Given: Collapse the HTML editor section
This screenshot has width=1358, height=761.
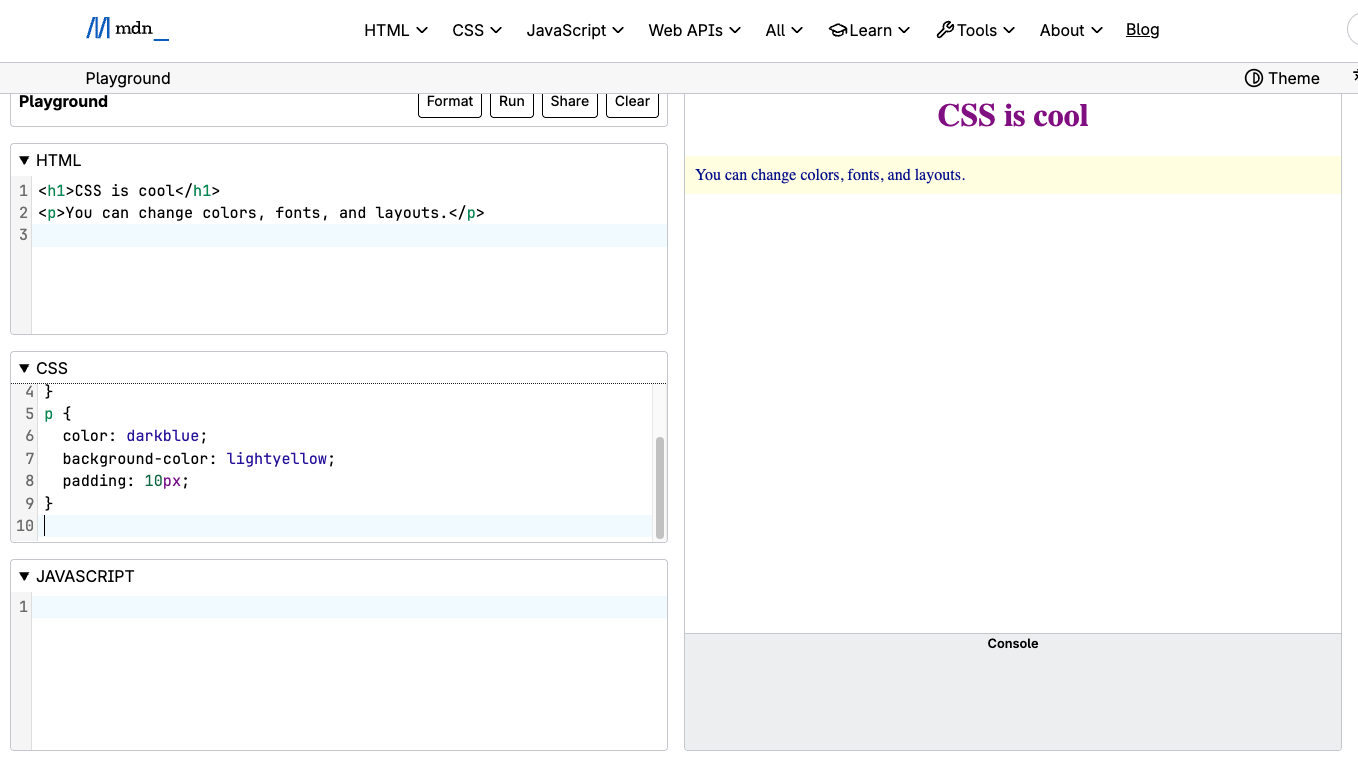Looking at the screenshot, I should click(x=25, y=160).
